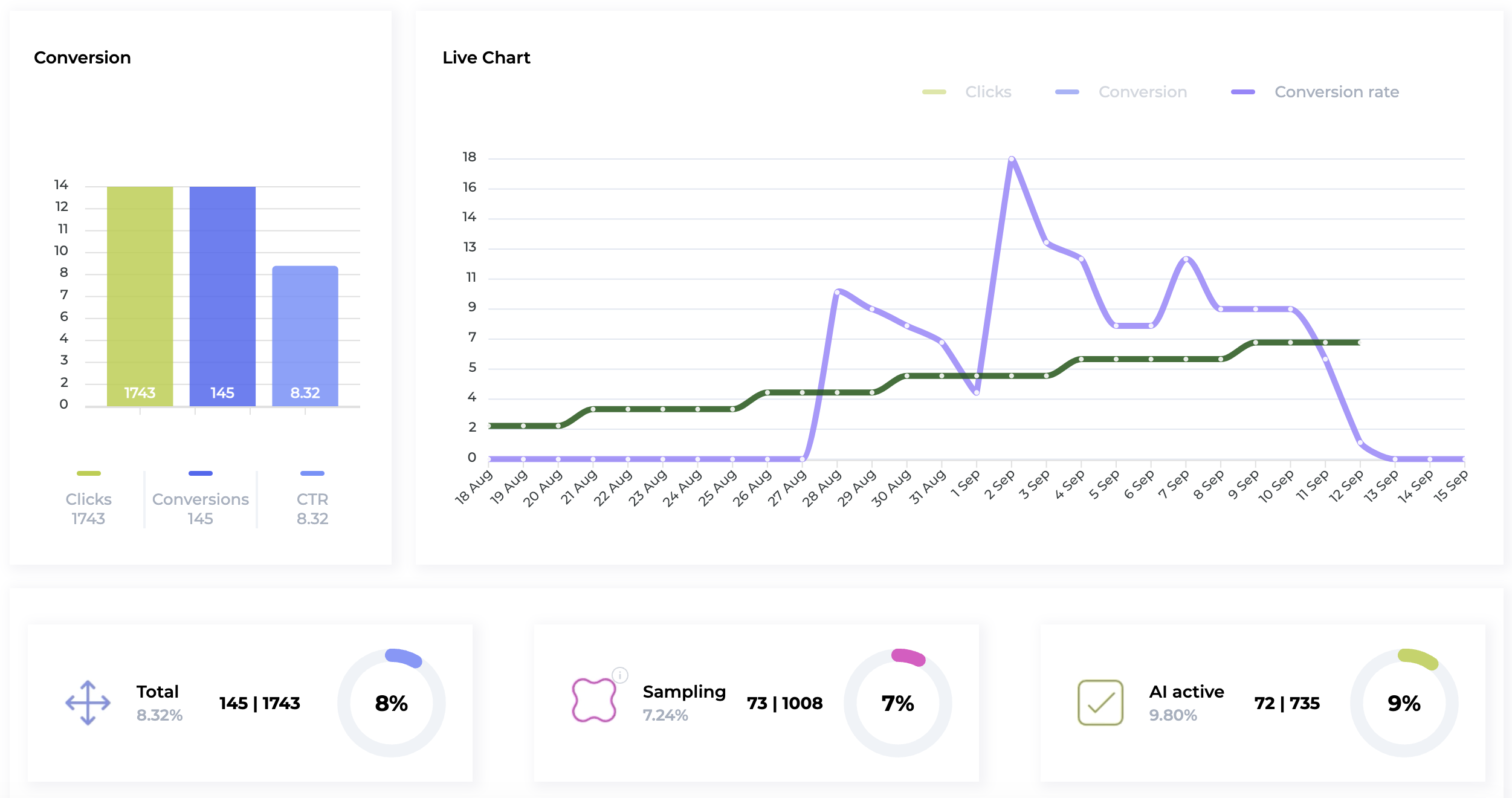Click the Live Chart heading
1512x798 pixels.
[x=486, y=57]
